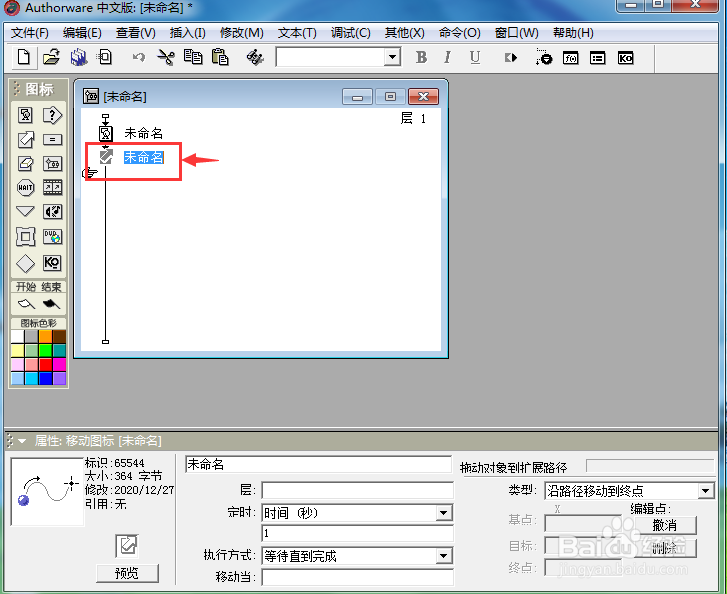The image size is (727, 594).
Task: Select the Motion icon in palette
Action: [x=26, y=139]
